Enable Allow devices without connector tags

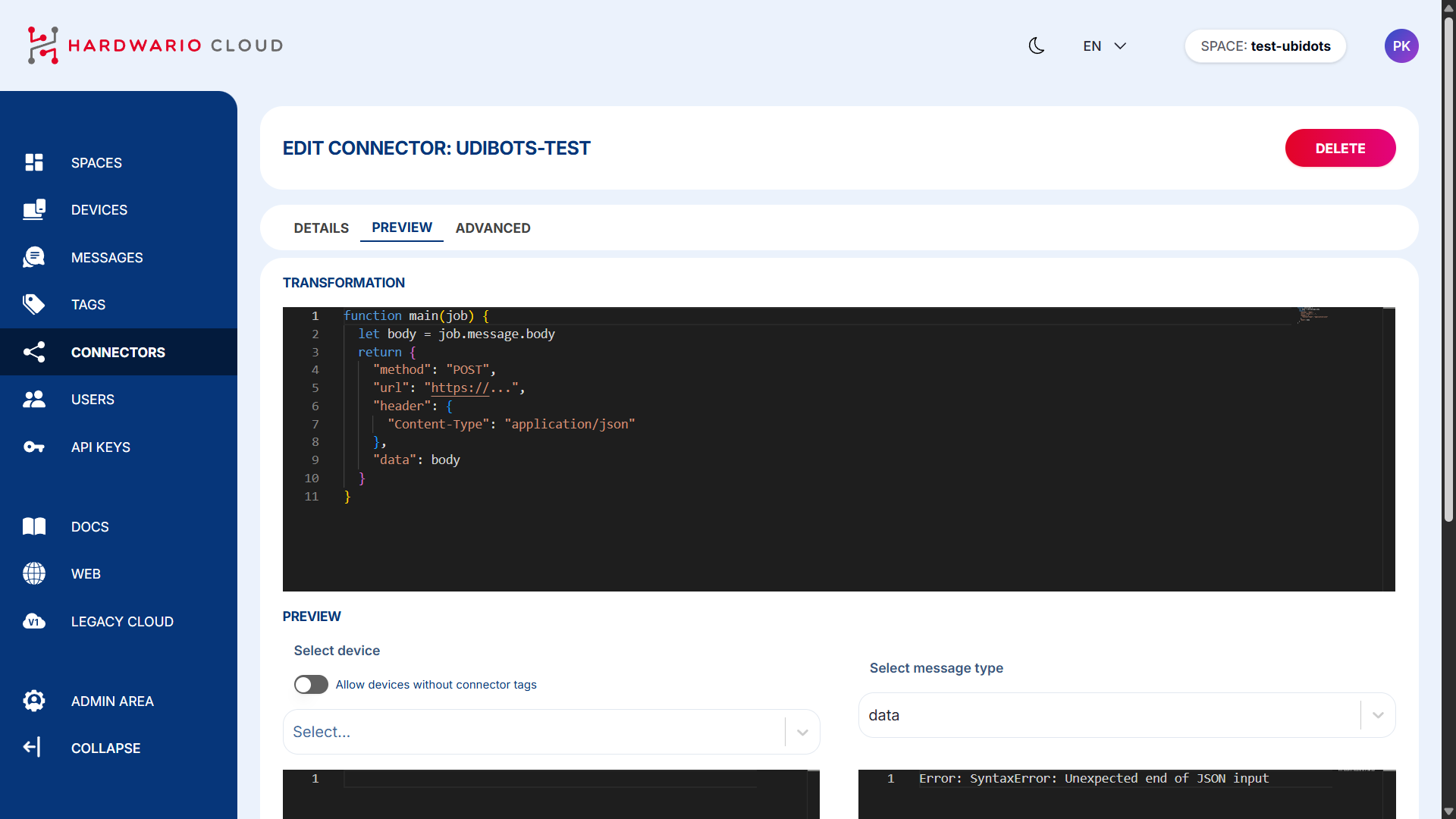pyautogui.click(x=311, y=685)
